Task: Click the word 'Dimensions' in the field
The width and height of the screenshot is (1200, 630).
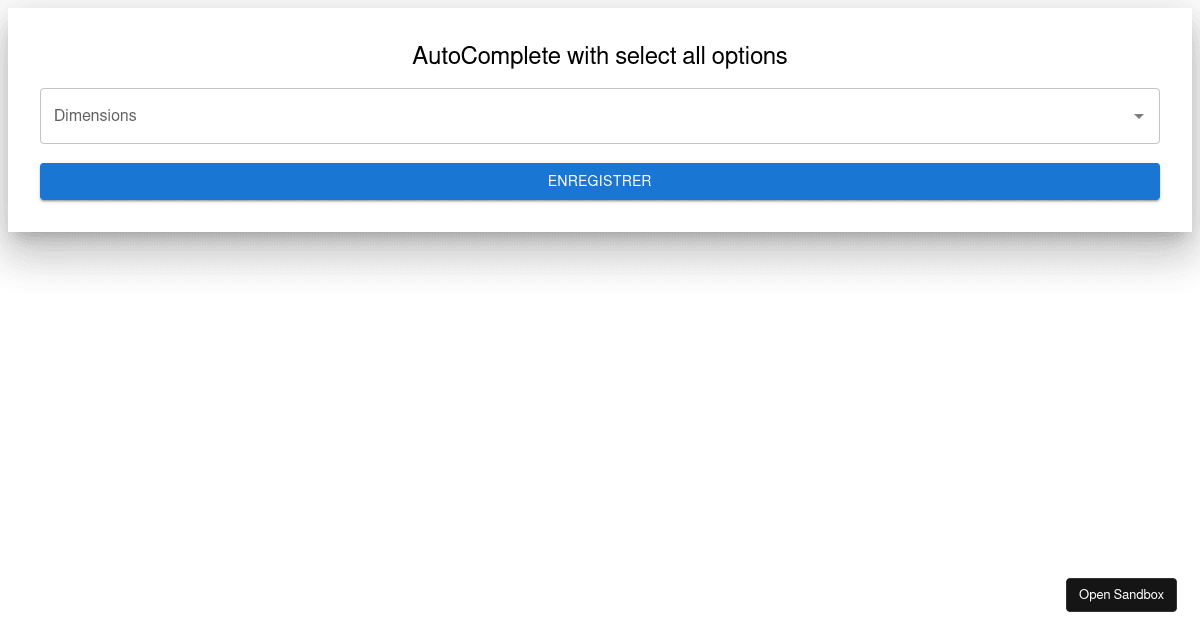Action: coord(95,116)
